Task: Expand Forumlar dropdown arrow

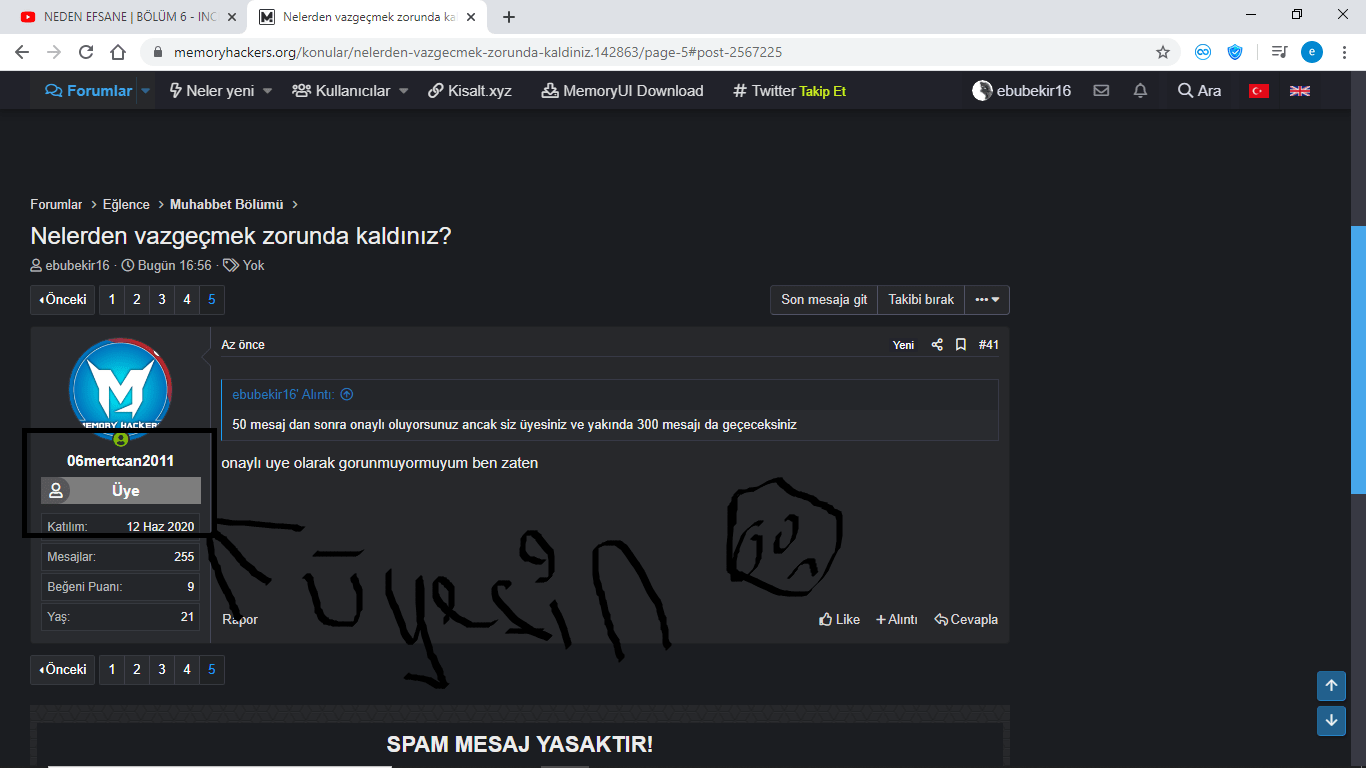Action: (145, 91)
